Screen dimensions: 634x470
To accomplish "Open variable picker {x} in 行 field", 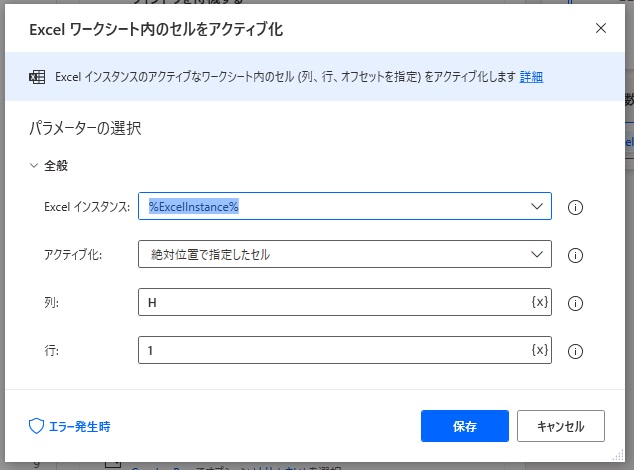I will [539, 350].
